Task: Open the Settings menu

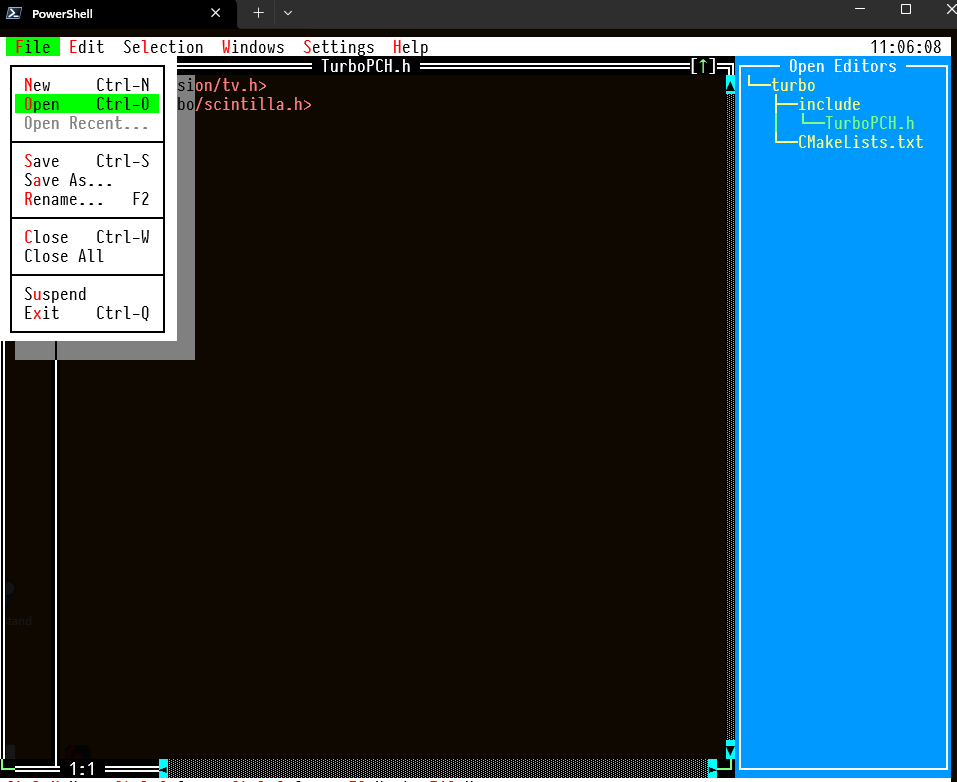Action: coord(339,47)
